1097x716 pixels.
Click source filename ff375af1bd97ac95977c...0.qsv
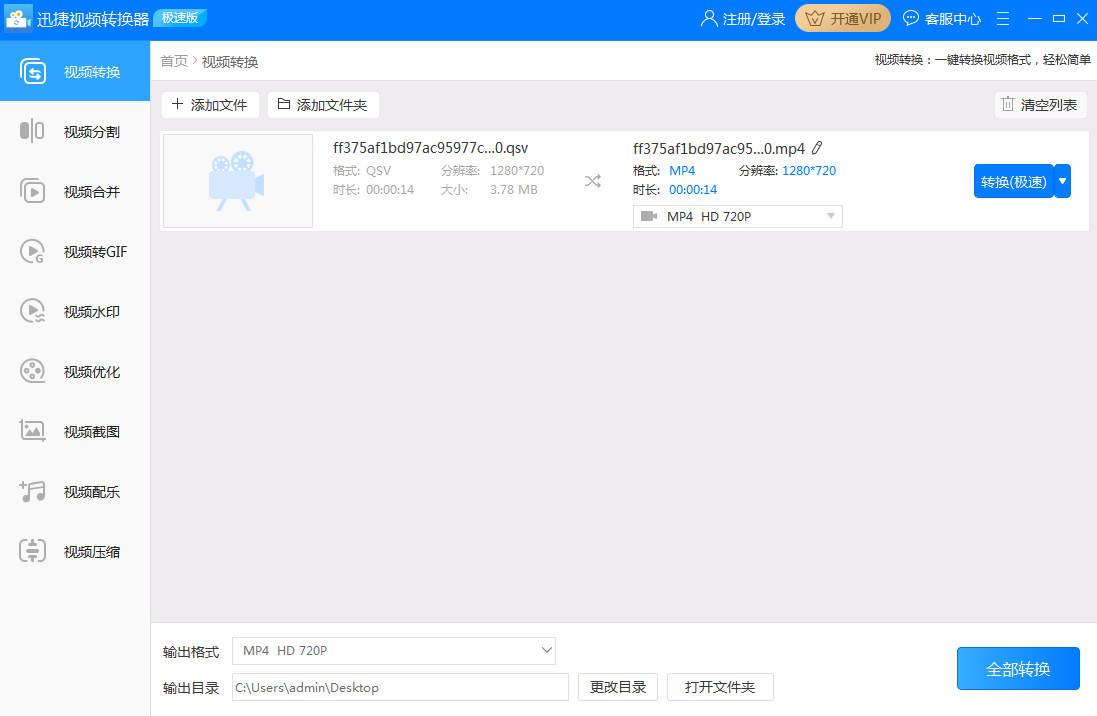pos(430,148)
